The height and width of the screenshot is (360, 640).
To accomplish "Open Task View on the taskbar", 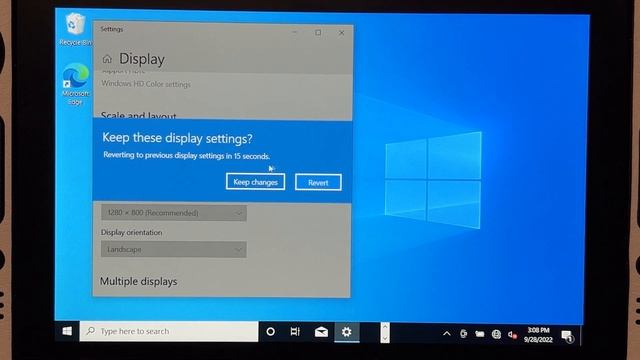I will coord(295,332).
